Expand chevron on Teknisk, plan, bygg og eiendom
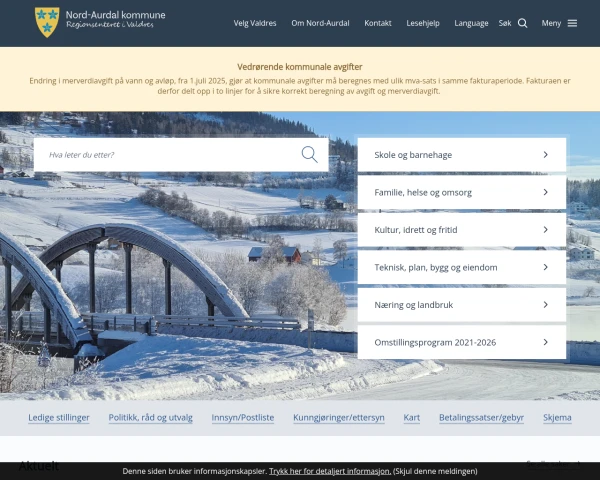The image size is (600, 480). pos(546,267)
